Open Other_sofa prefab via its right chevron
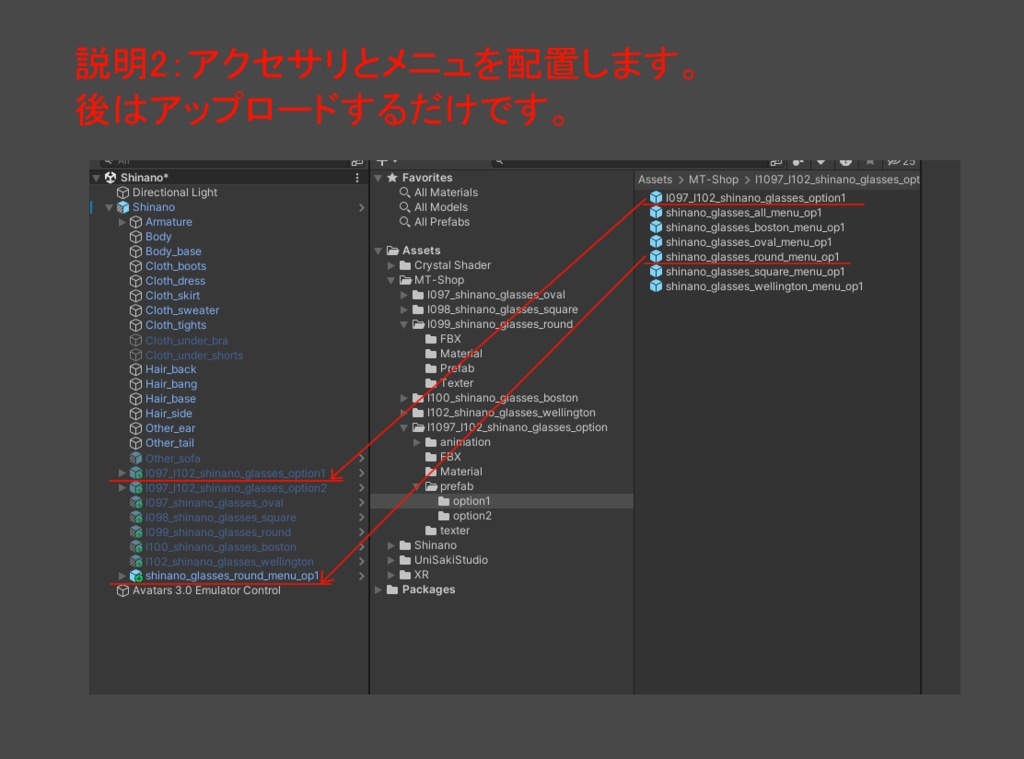The image size is (1024, 759). (362, 459)
